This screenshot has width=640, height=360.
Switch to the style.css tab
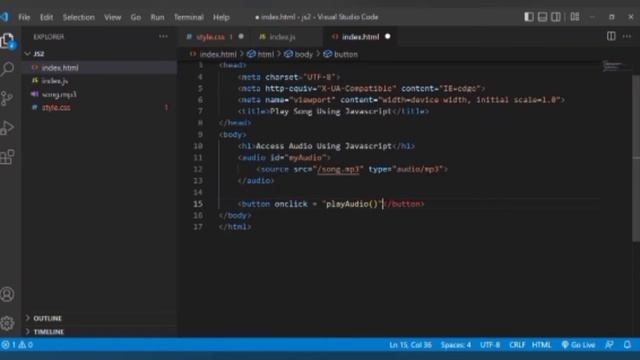(x=210, y=37)
